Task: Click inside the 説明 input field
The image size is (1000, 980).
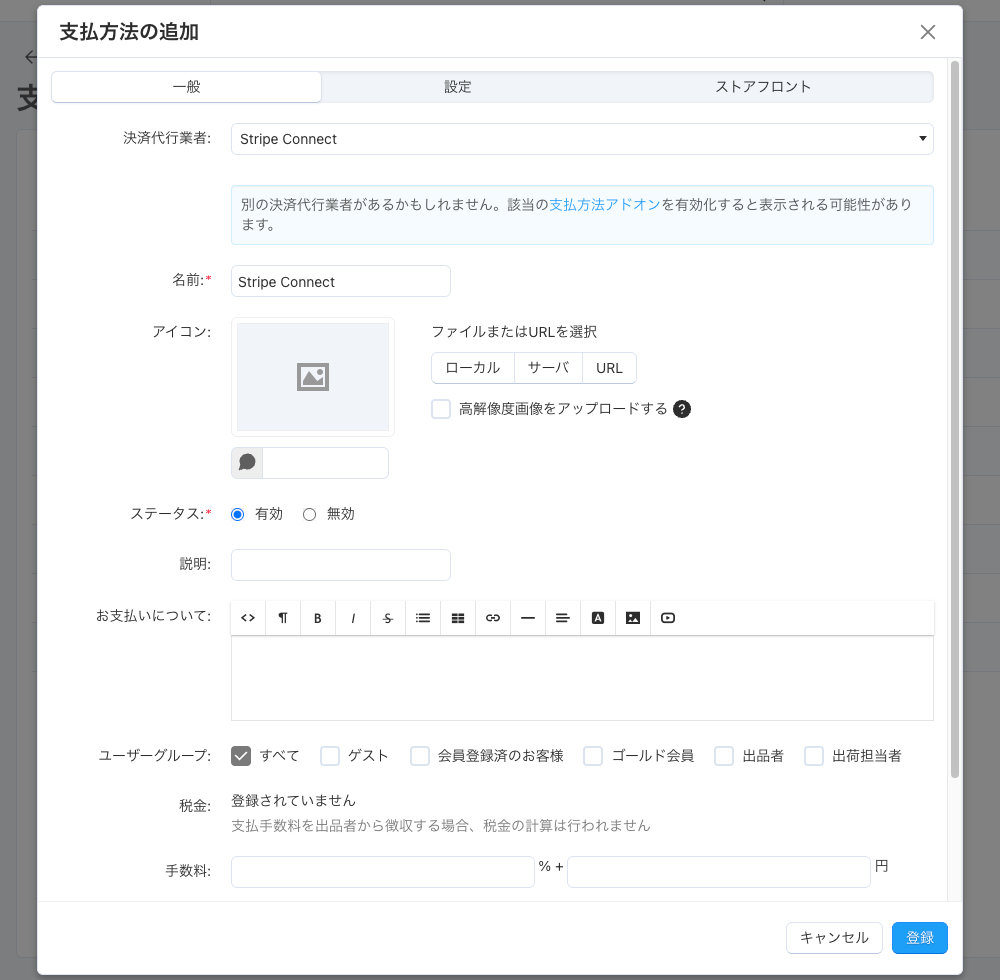Action: tap(340, 564)
